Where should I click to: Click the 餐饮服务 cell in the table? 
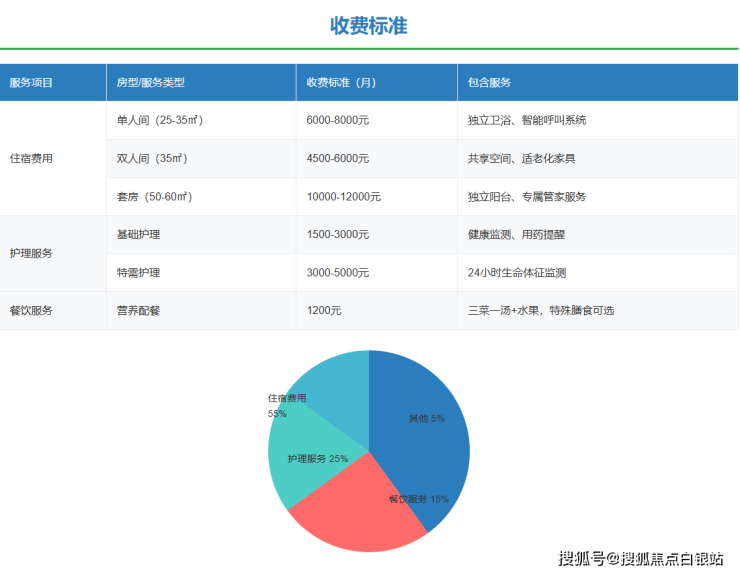(31, 311)
